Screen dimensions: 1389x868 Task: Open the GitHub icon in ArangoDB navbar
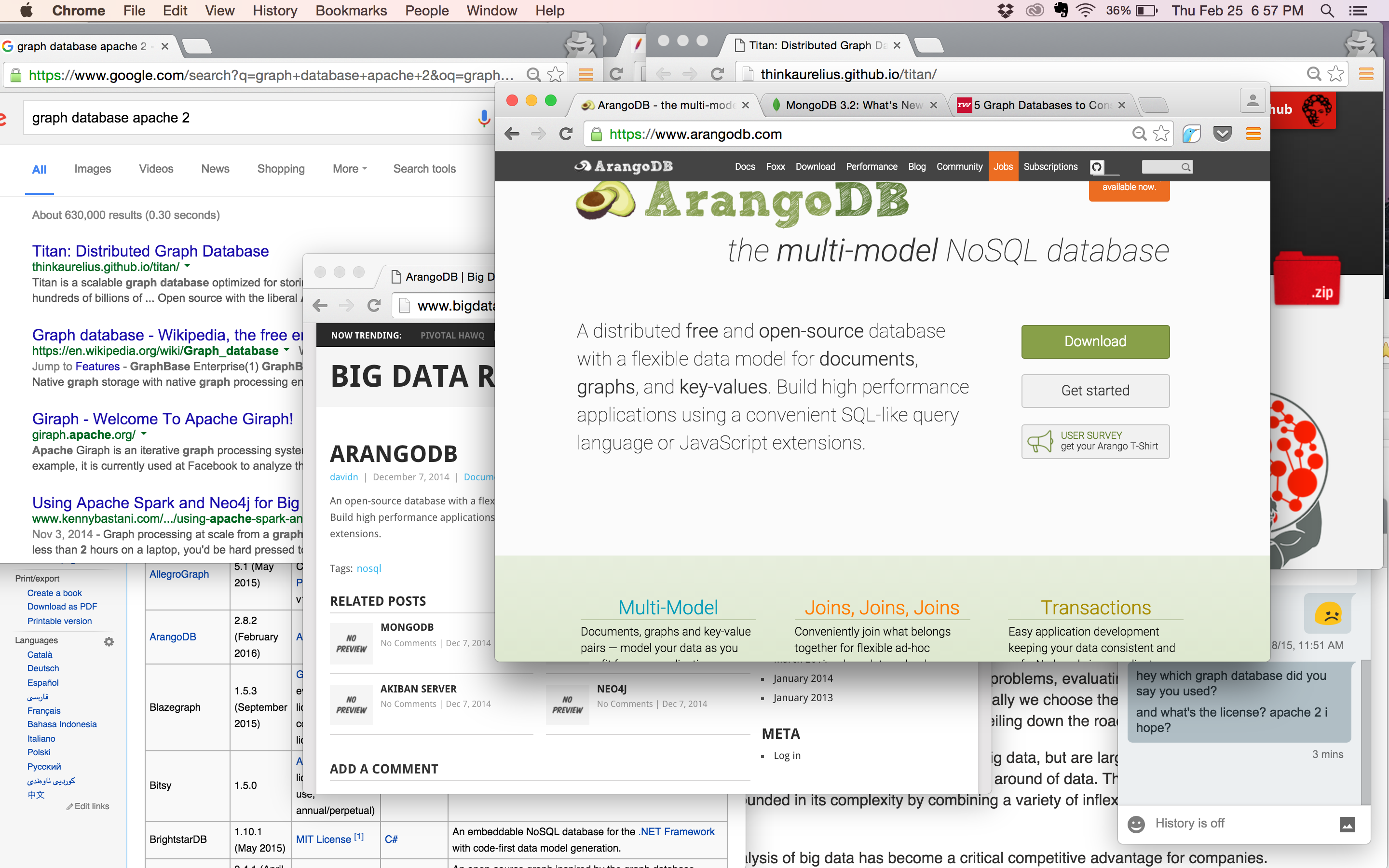pos(1097,167)
